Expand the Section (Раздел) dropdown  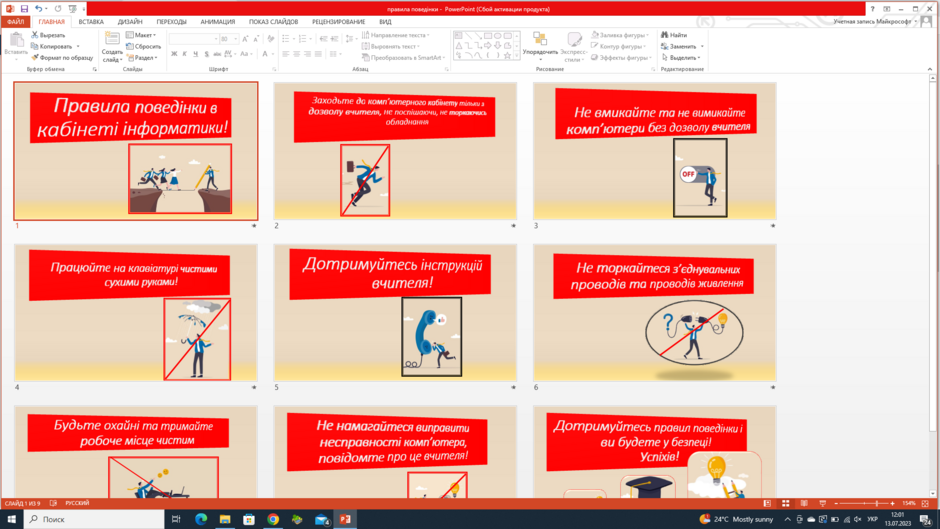pyautogui.click(x=142, y=58)
